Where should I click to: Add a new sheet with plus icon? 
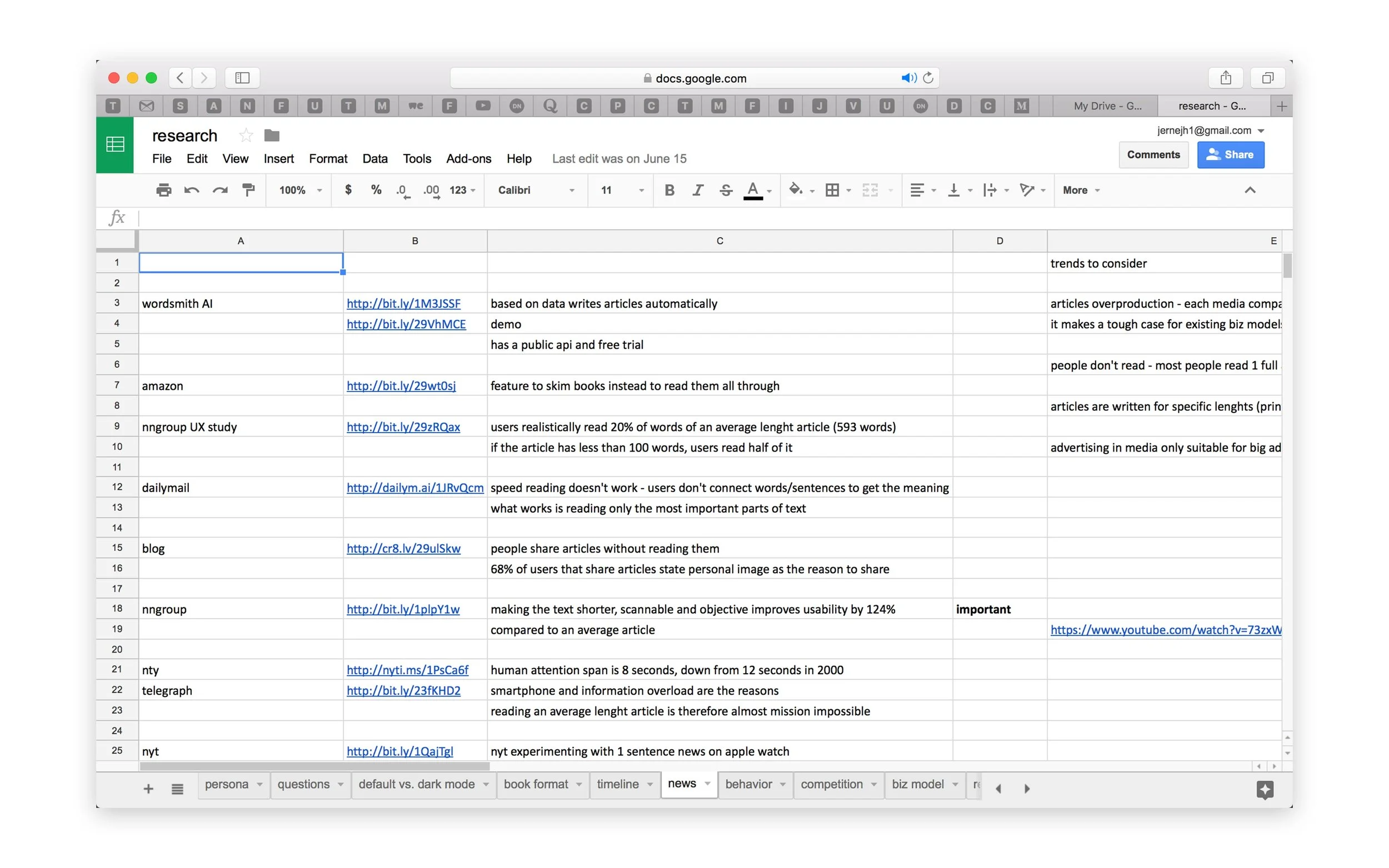coord(148,789)
